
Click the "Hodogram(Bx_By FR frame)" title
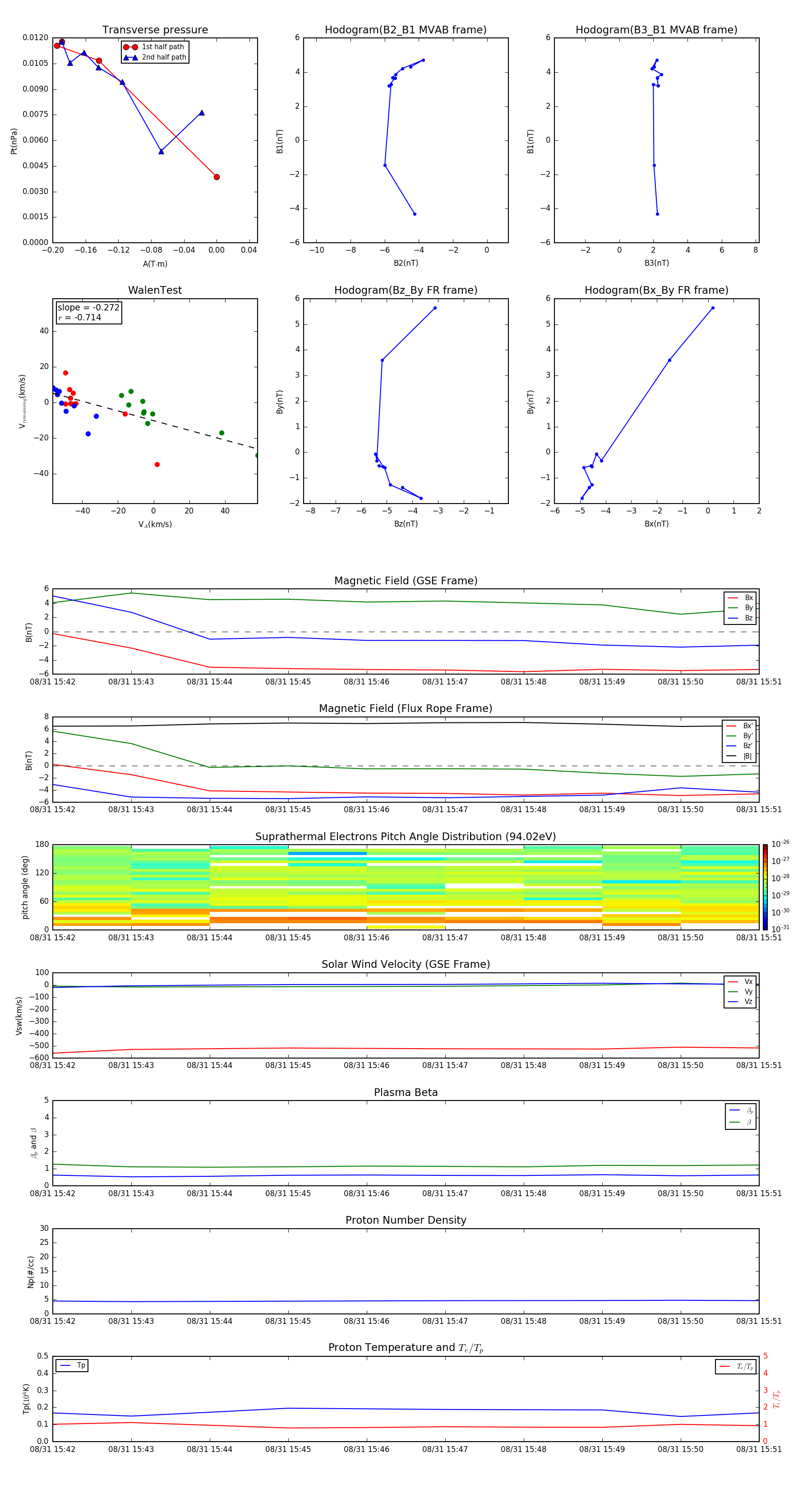point(656,290)
